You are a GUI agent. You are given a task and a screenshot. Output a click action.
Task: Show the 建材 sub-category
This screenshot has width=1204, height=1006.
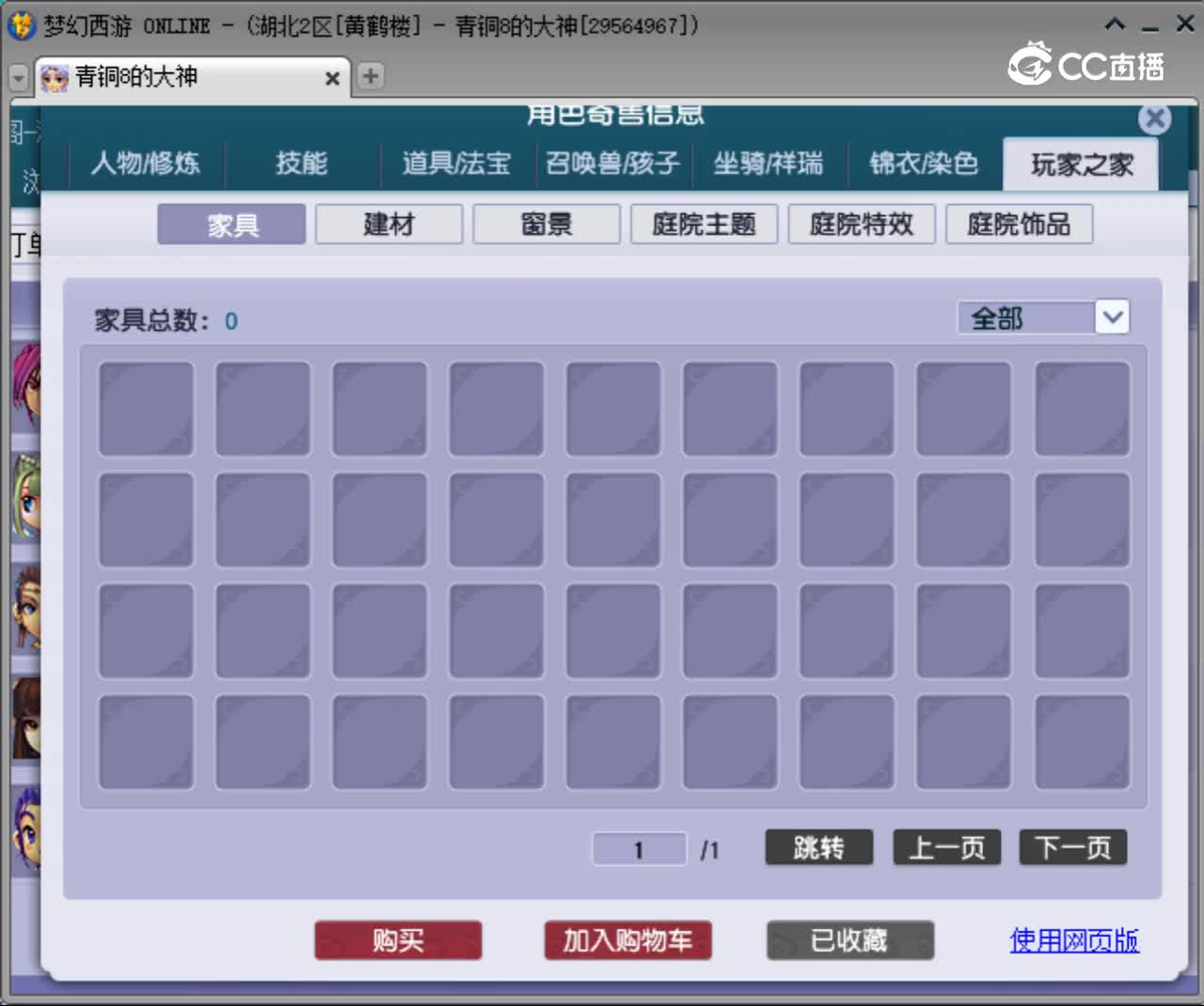(389, 225)
